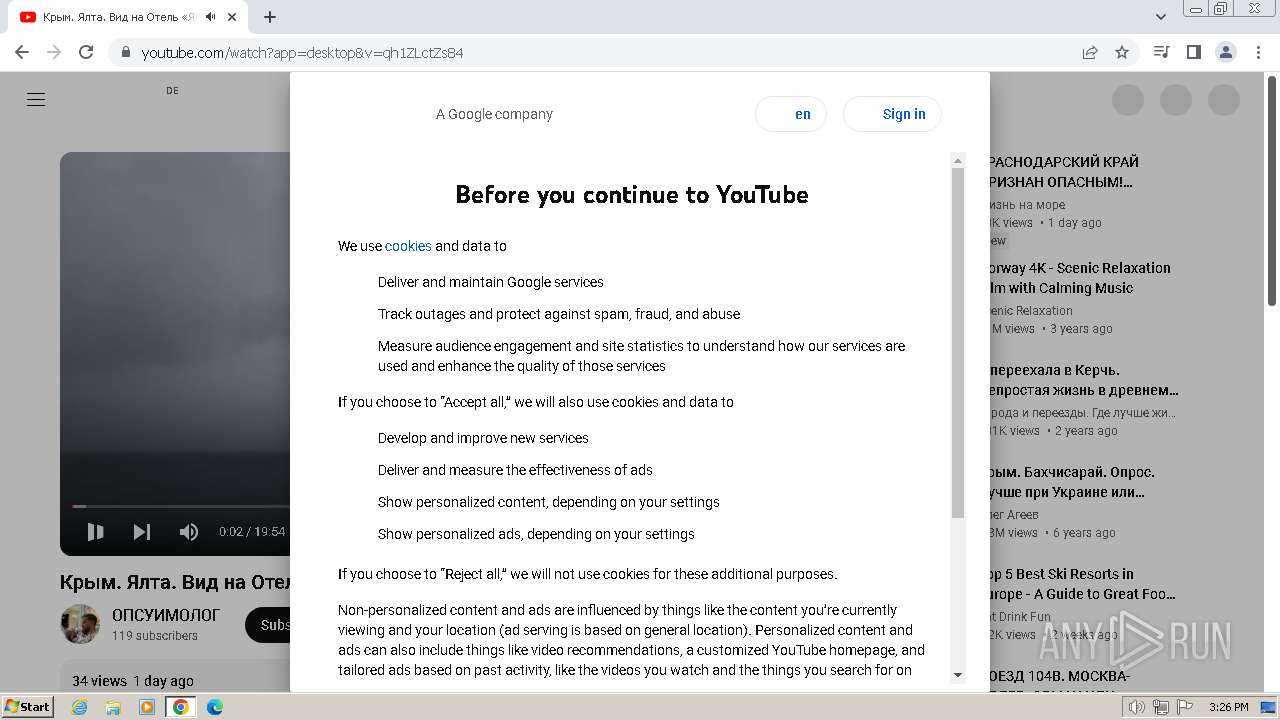This screenshot has height=720, width=1280.
Task: Open media player taskbar icon
Action: pyautogui.click(x=147, y=707)
